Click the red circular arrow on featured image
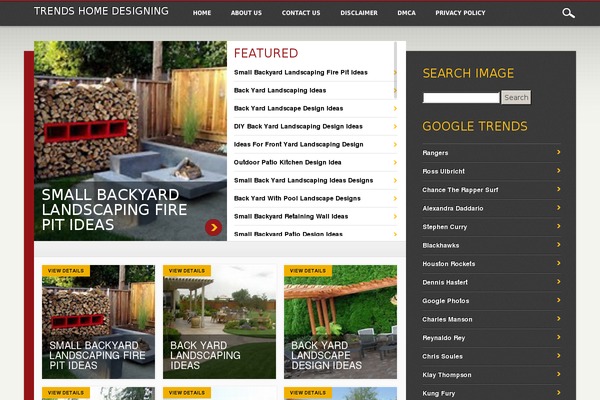Image resolution: width=600 pixels, height=400 pixels. pyautogui.click(x=214, y=228)
